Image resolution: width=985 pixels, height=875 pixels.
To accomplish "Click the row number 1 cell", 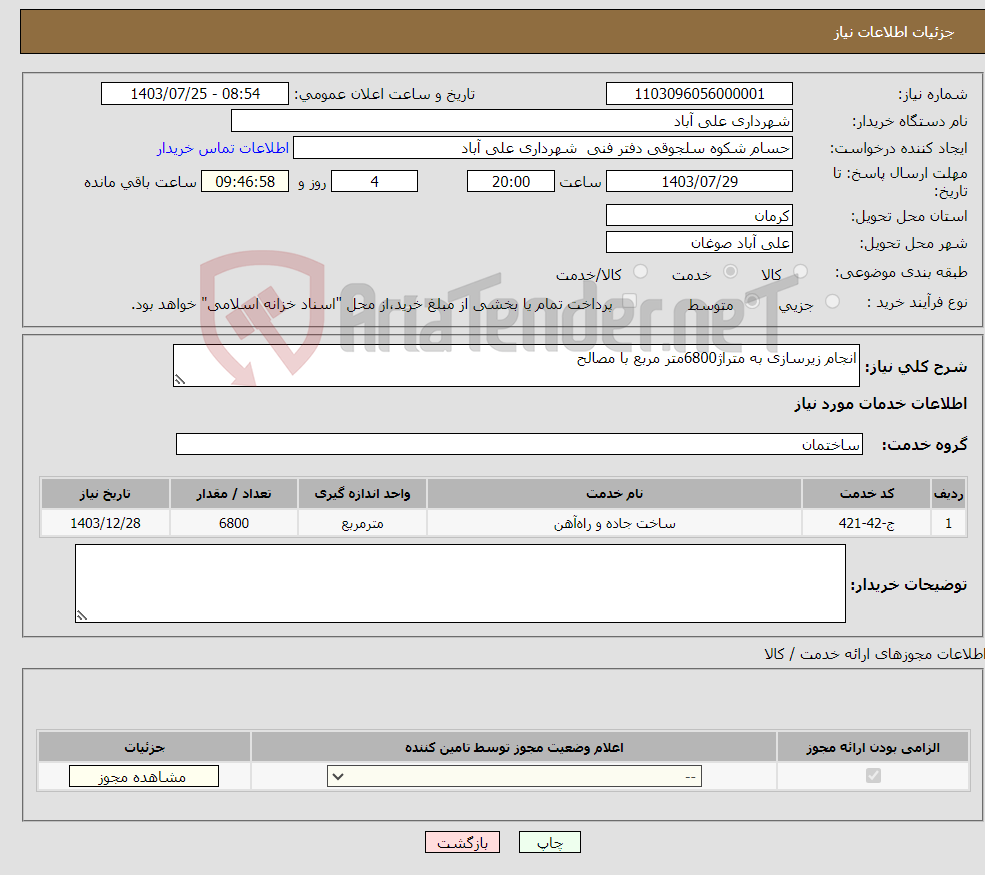I will [948, 524].
